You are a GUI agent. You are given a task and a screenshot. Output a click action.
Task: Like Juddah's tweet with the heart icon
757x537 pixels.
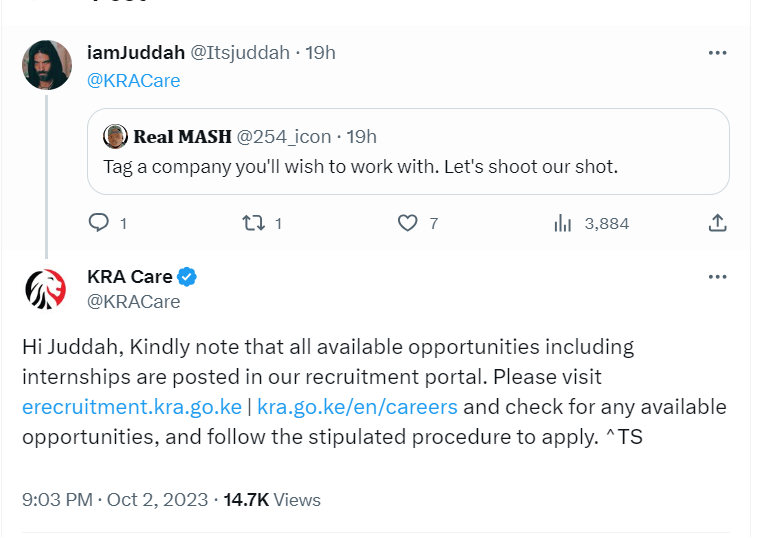point(407,223)
